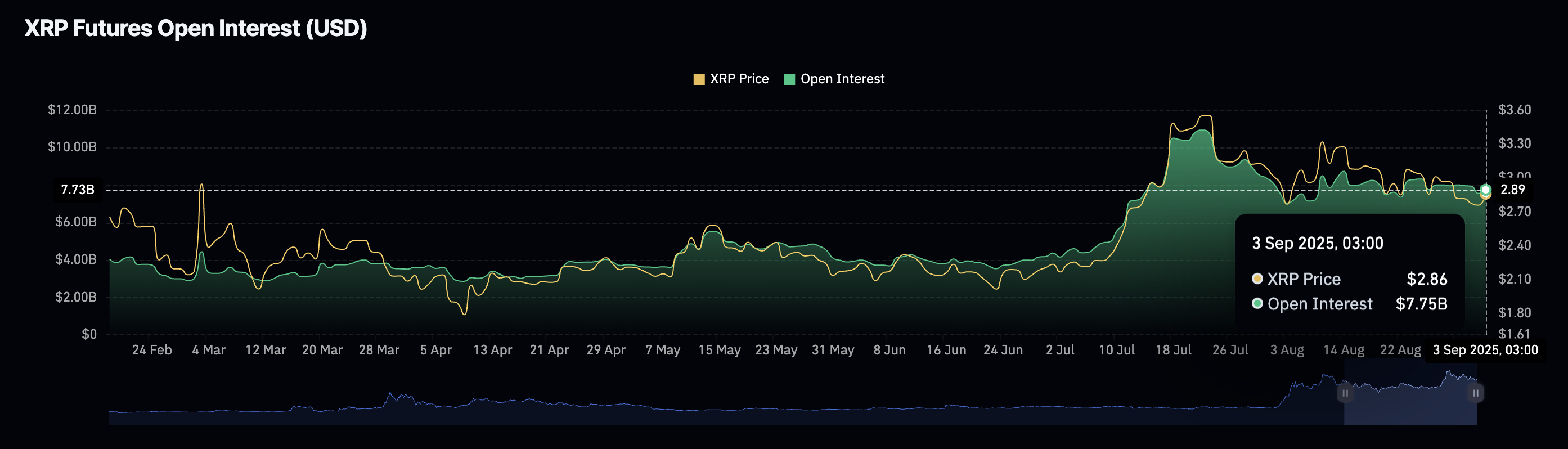This screenshot has width=1568, height=449.
Task: Click the $2.70 price axis label
Action: (1515, 212)
